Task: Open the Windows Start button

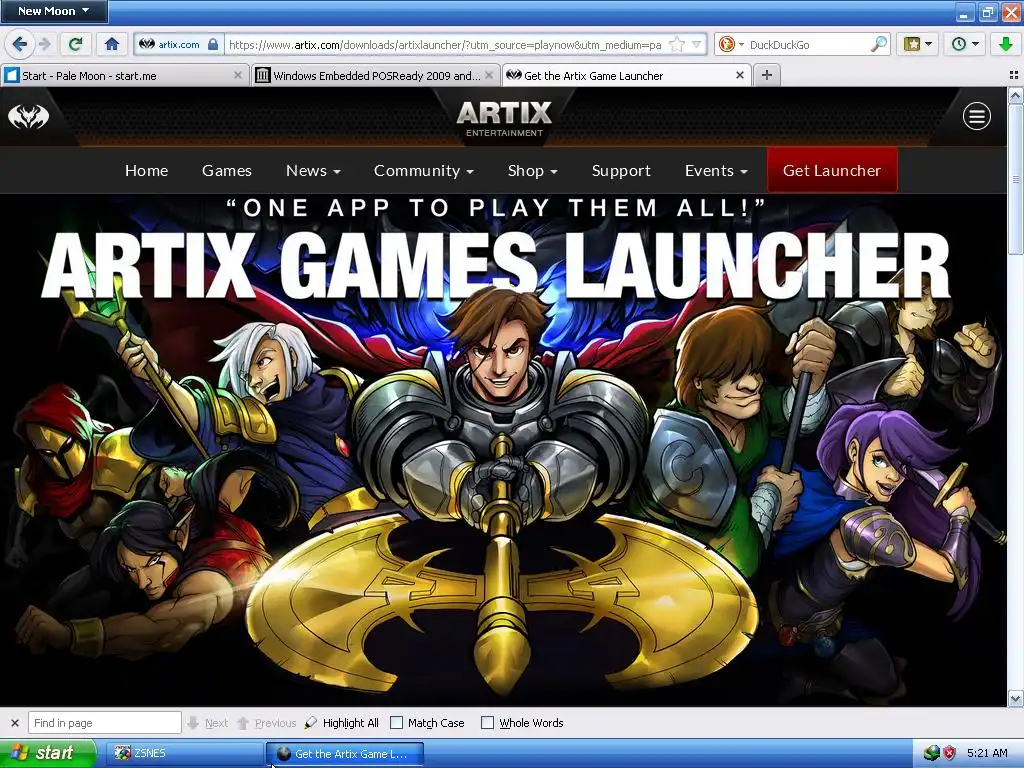Action: [48, 753]
